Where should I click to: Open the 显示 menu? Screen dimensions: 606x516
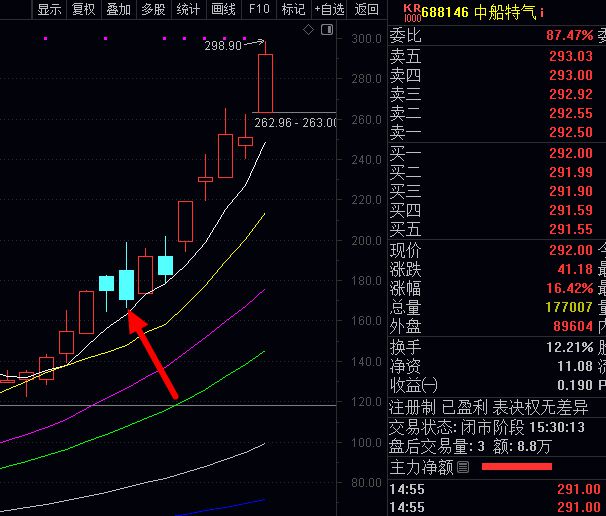tap(49, 9)
